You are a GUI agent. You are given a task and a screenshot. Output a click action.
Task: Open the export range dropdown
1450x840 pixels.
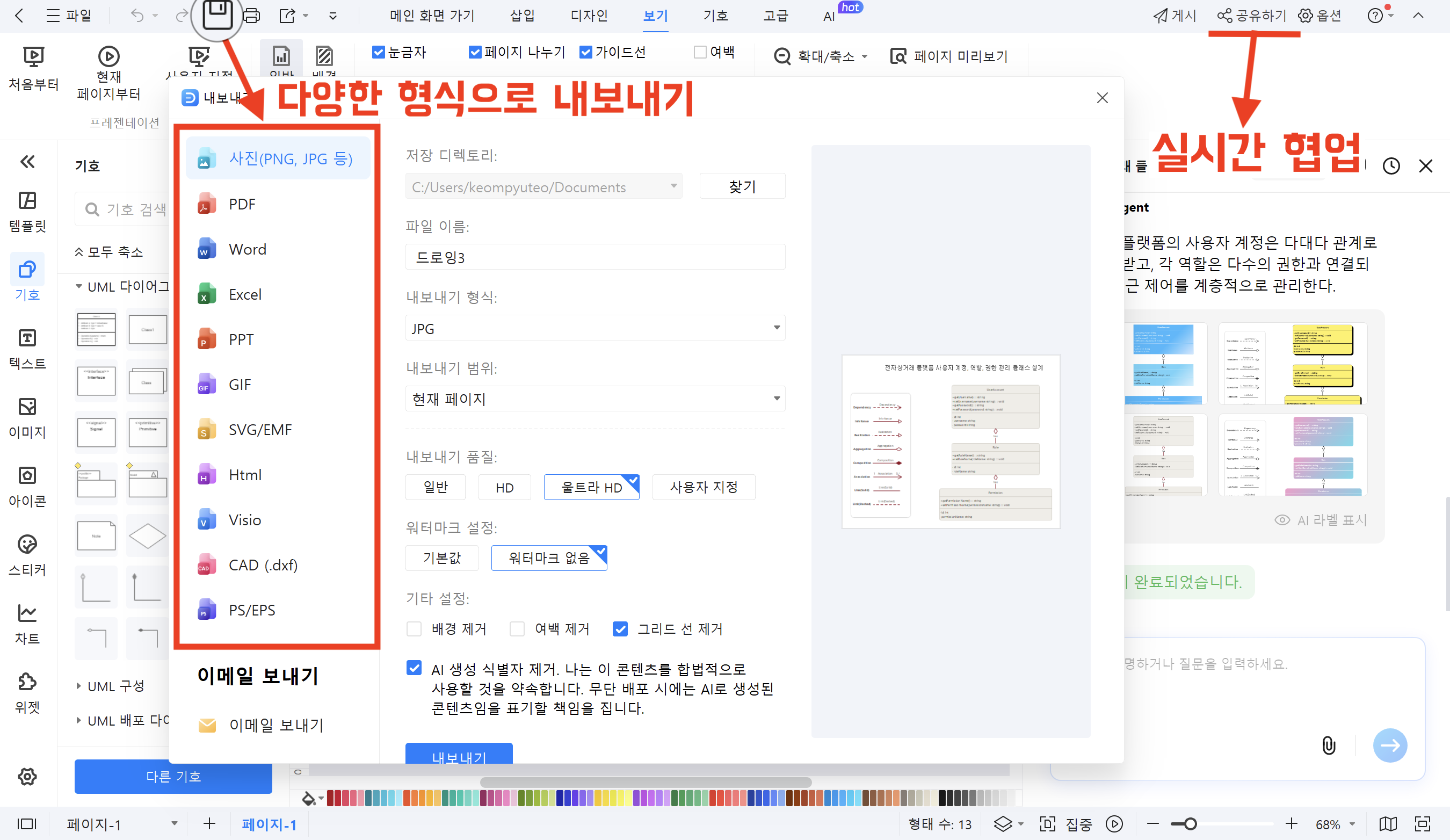point(595,399)
